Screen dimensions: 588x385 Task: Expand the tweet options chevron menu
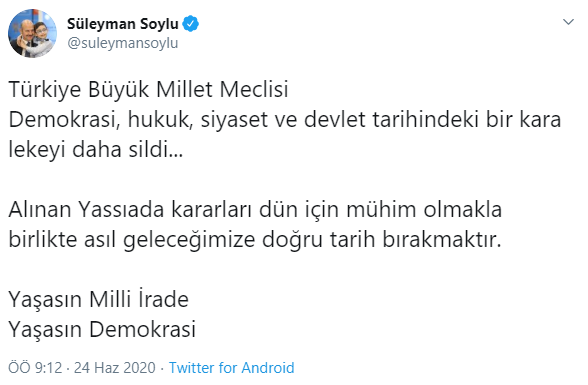click(x=568, y=22)
